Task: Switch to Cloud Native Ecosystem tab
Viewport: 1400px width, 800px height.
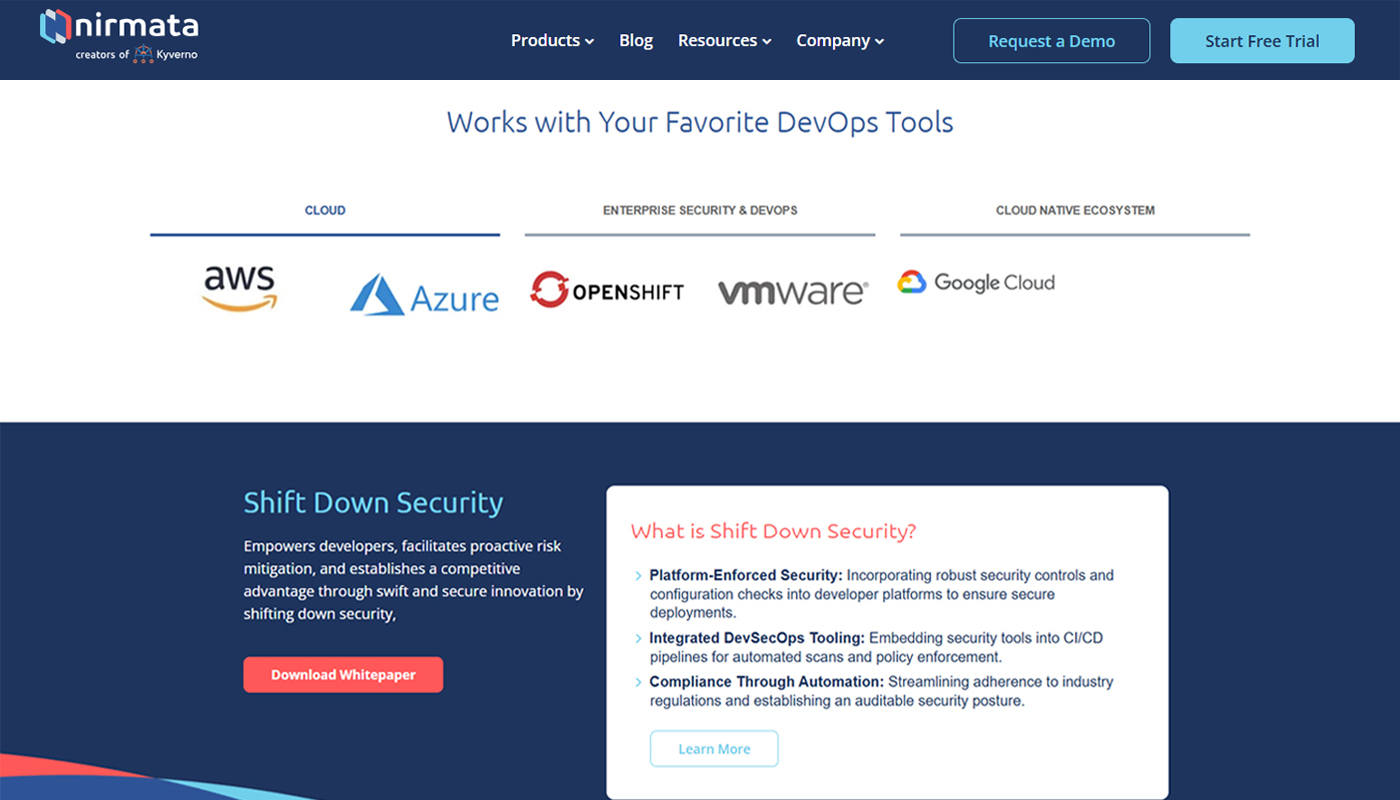Action: (1075, 212)
